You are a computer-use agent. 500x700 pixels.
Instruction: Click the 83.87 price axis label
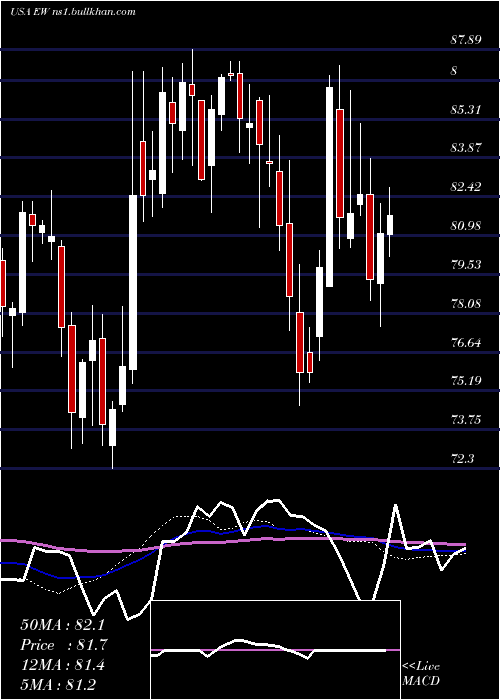pos(466,148)
